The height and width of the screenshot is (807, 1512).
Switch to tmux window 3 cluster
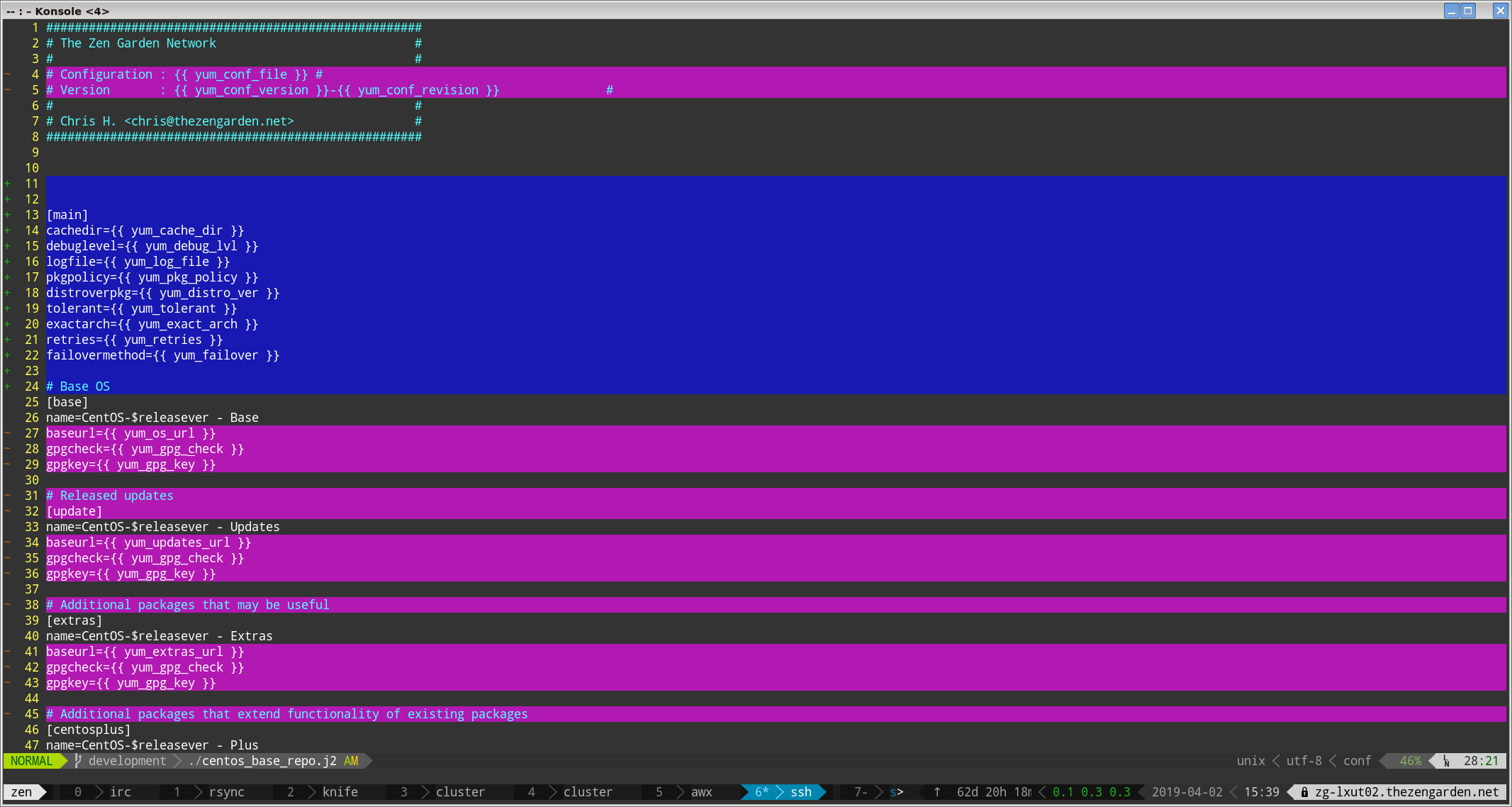pyautogui.click(x=443, y=792)
